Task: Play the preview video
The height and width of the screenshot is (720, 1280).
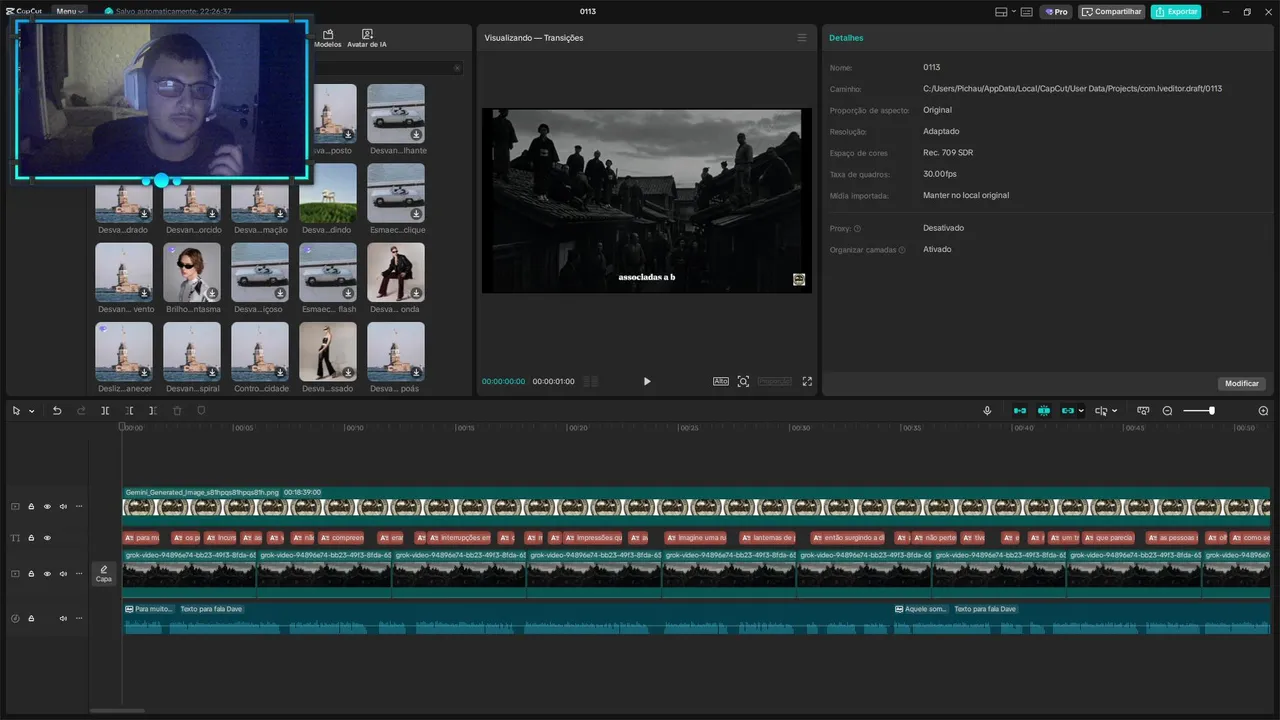Action: (x=647, y=381)
